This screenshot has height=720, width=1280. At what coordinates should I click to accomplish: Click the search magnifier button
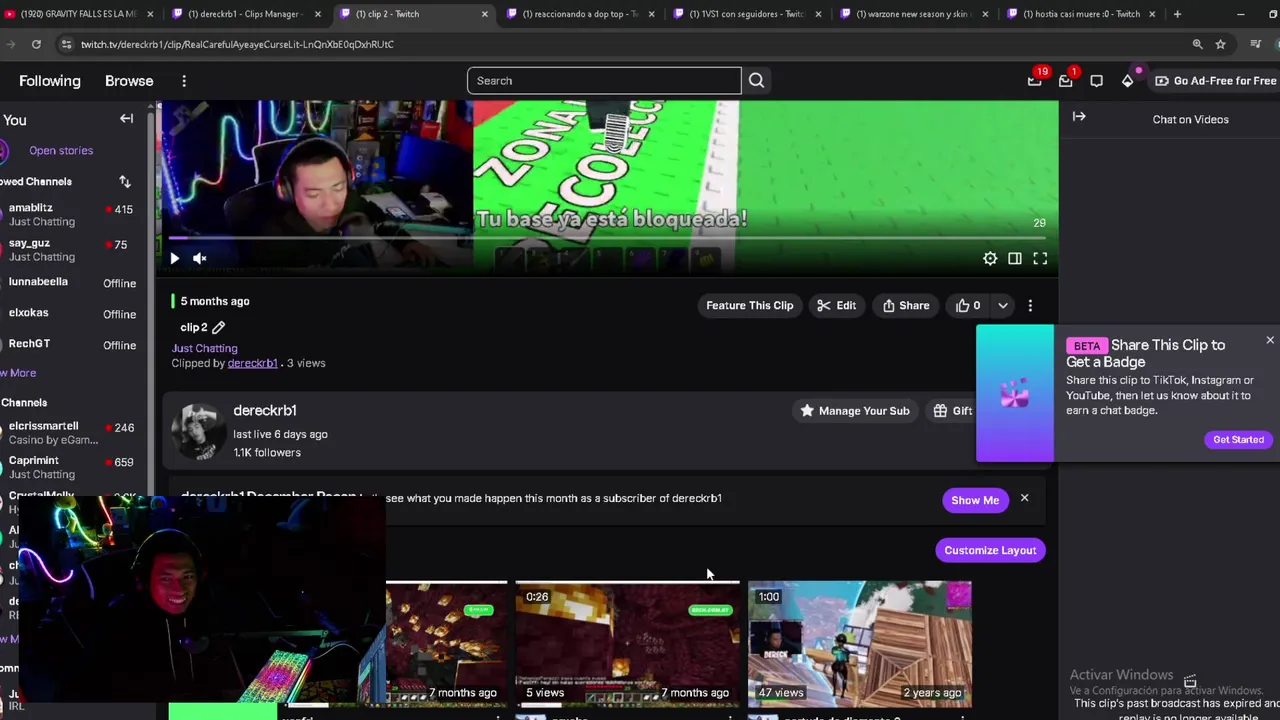tap(756, 81)
